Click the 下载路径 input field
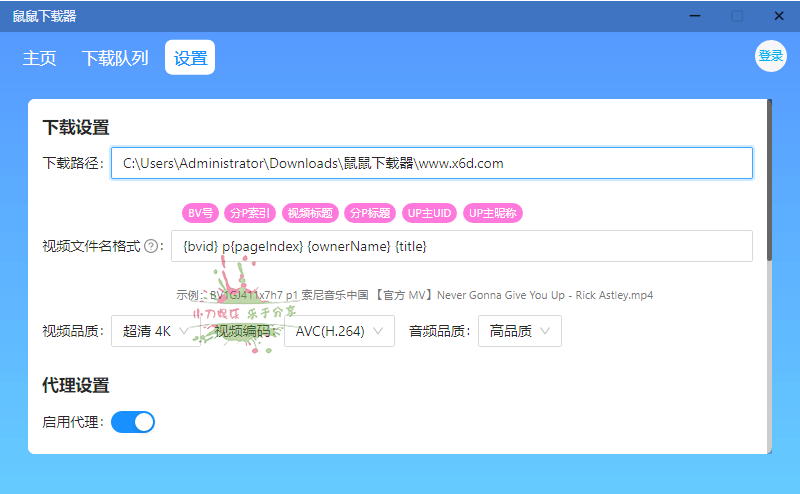Screen dimensions: 800x494 (431, 163)
